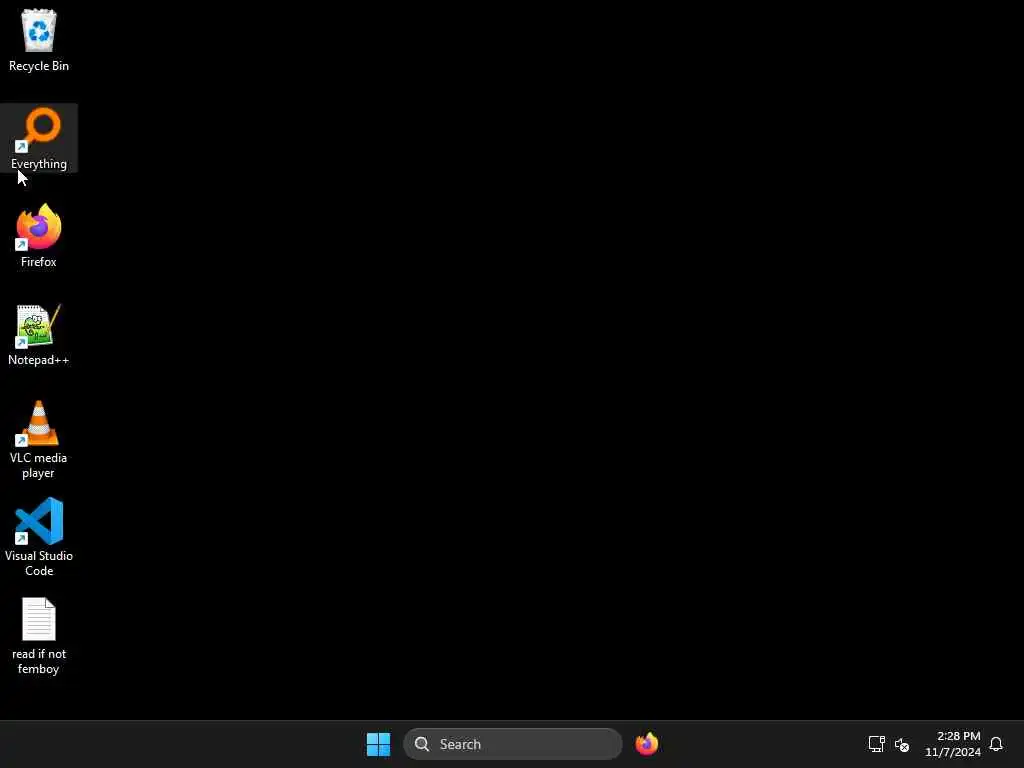Select the Recycle Bin desktop icon
The image size is (1024, 768).
click(39, 40)
